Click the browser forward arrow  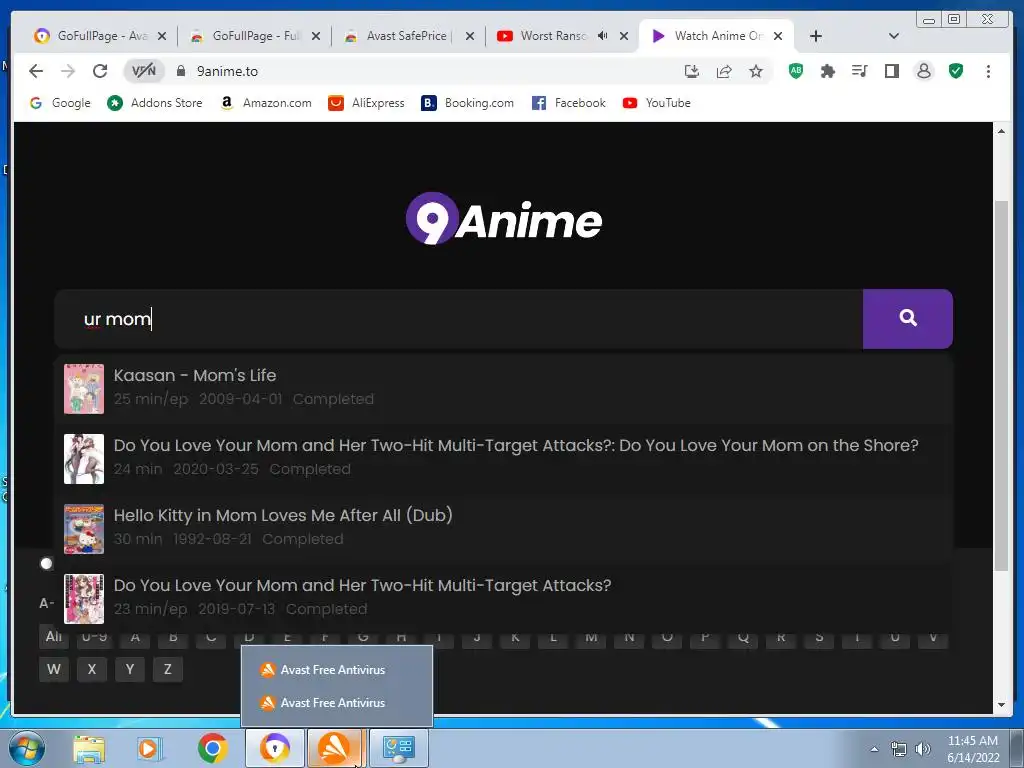pyautogui.click(x=68, y=71)
